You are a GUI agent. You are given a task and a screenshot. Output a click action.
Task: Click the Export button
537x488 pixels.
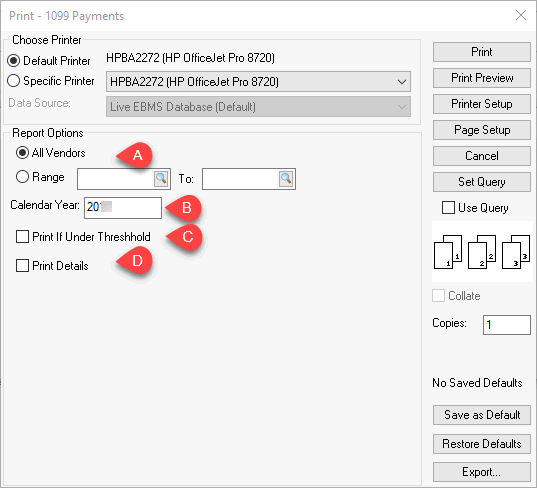coord(482,472)
